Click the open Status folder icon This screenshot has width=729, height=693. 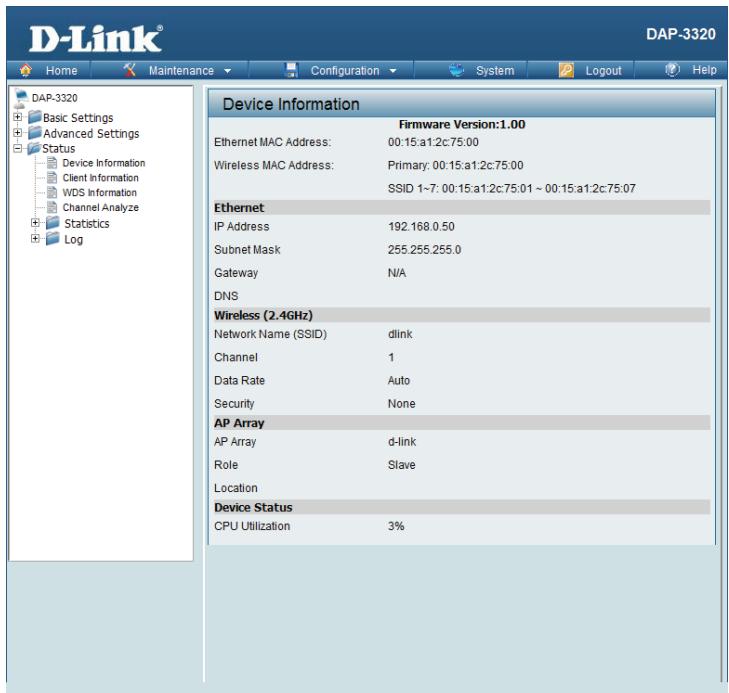point(33,148)
